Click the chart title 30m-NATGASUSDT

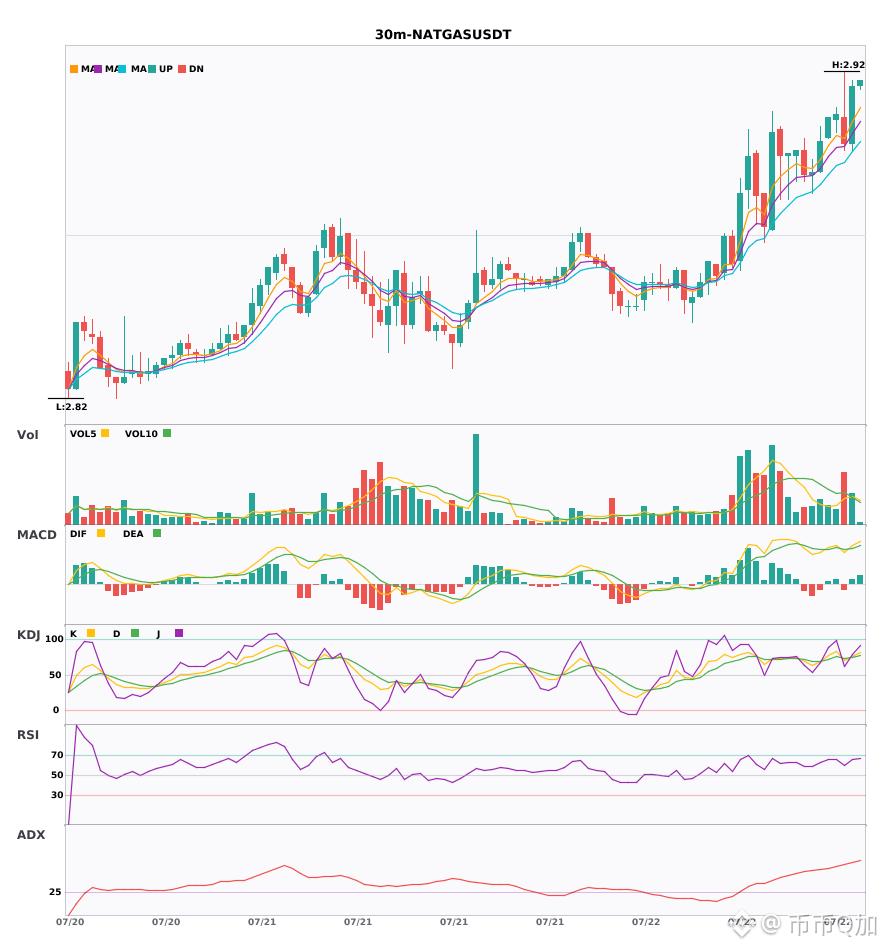[x=443, y=35]
